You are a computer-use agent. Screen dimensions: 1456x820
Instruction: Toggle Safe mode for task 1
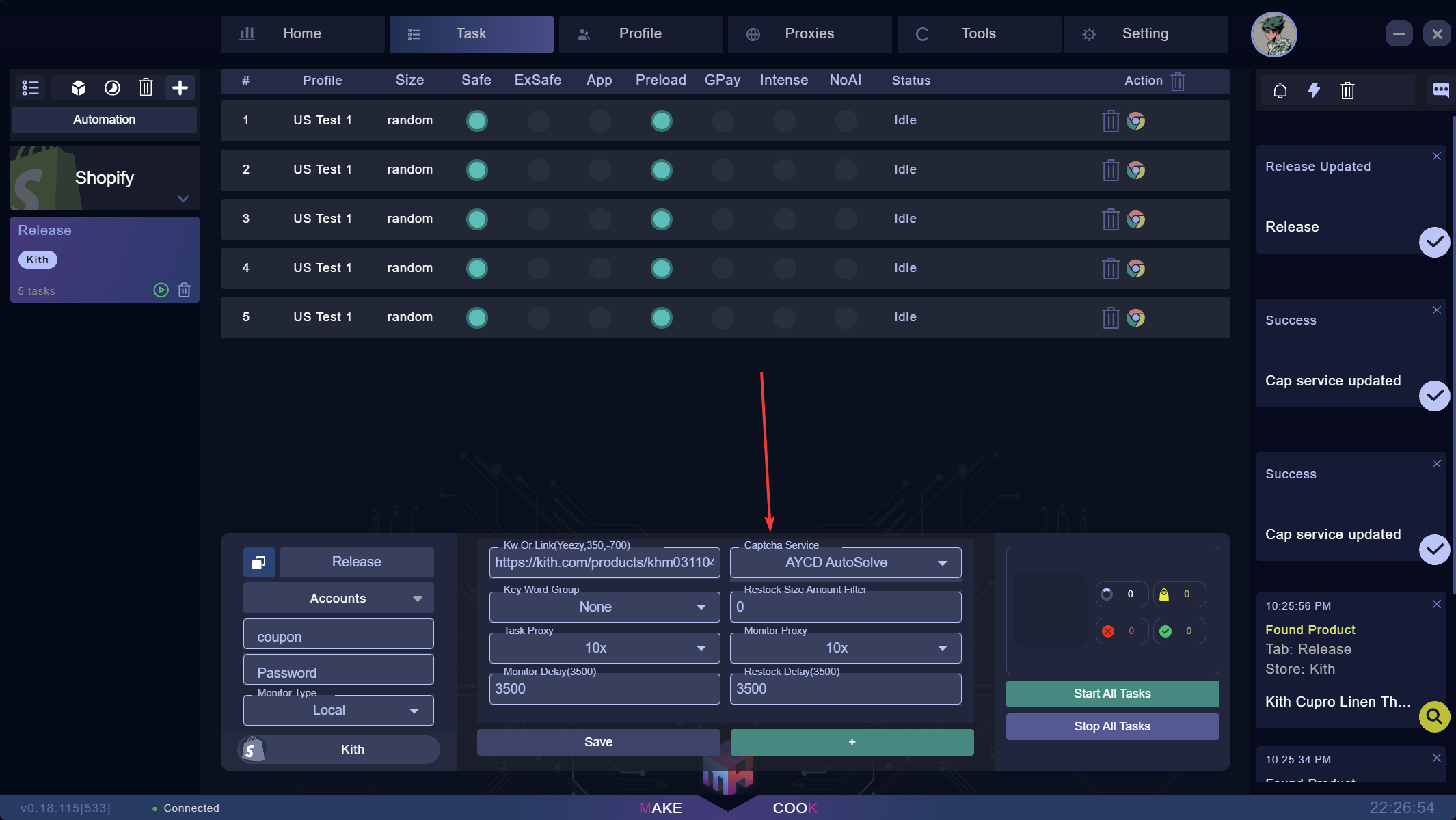point(476,121)
